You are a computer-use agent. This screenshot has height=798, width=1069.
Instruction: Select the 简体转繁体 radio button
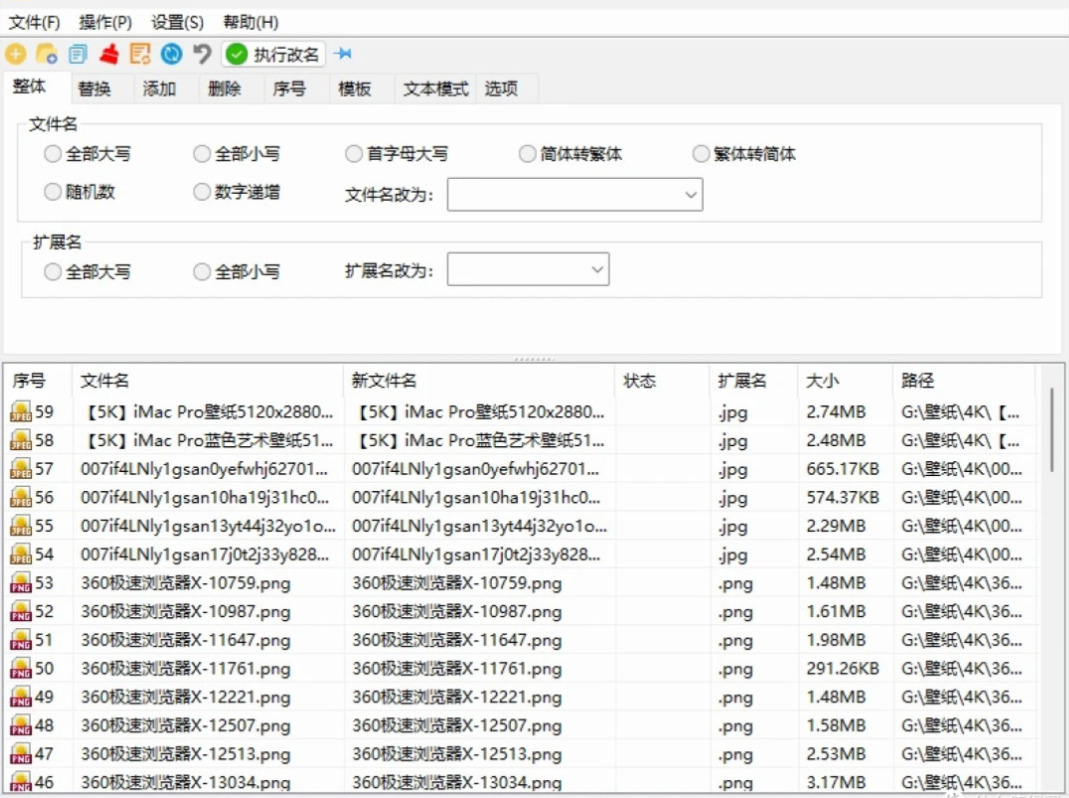click(571, 154)
